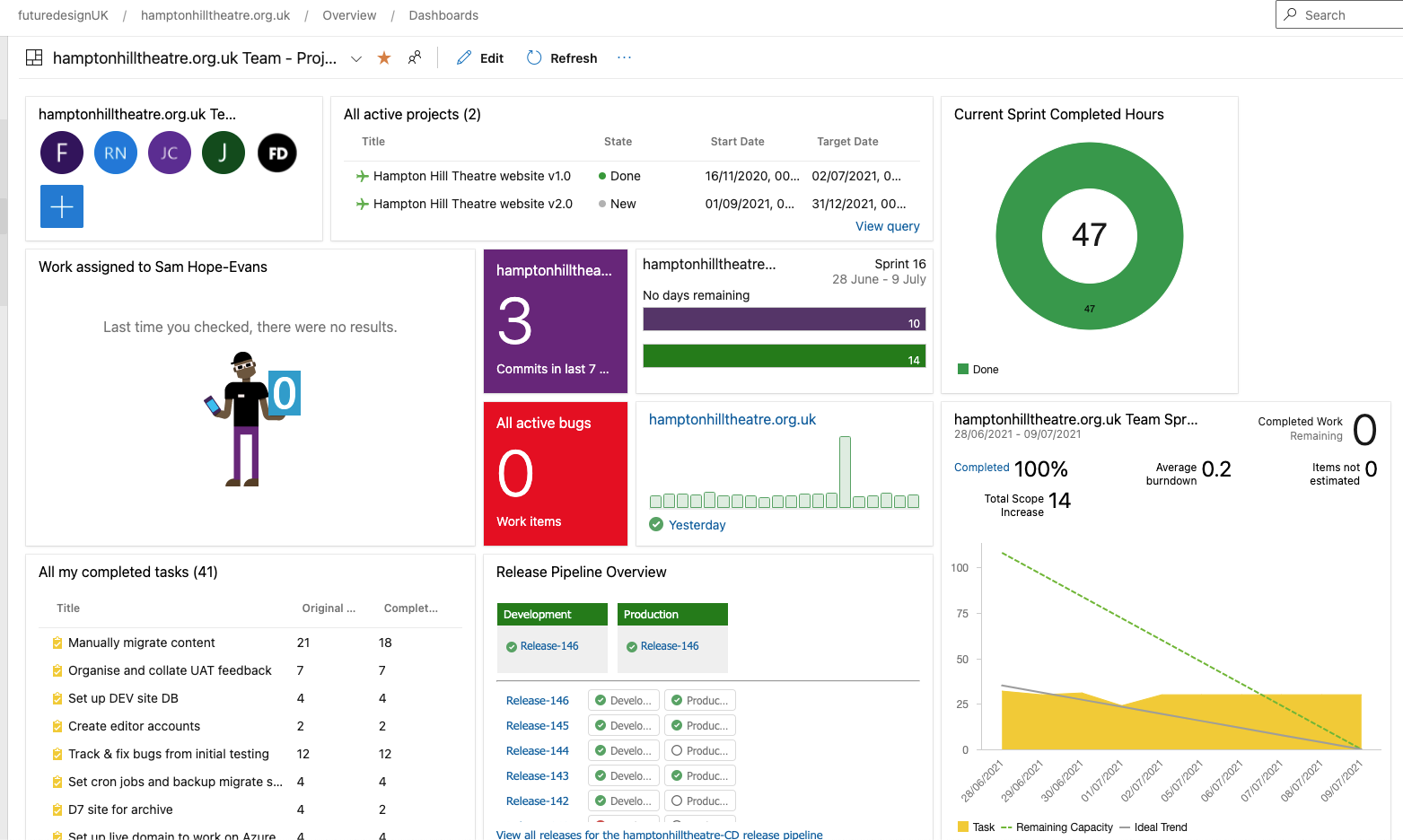Image resolution: width=1403 pixels, height=840 pixels.
Task: Click the green check next to Yesterday
Action: click(655, 525)
